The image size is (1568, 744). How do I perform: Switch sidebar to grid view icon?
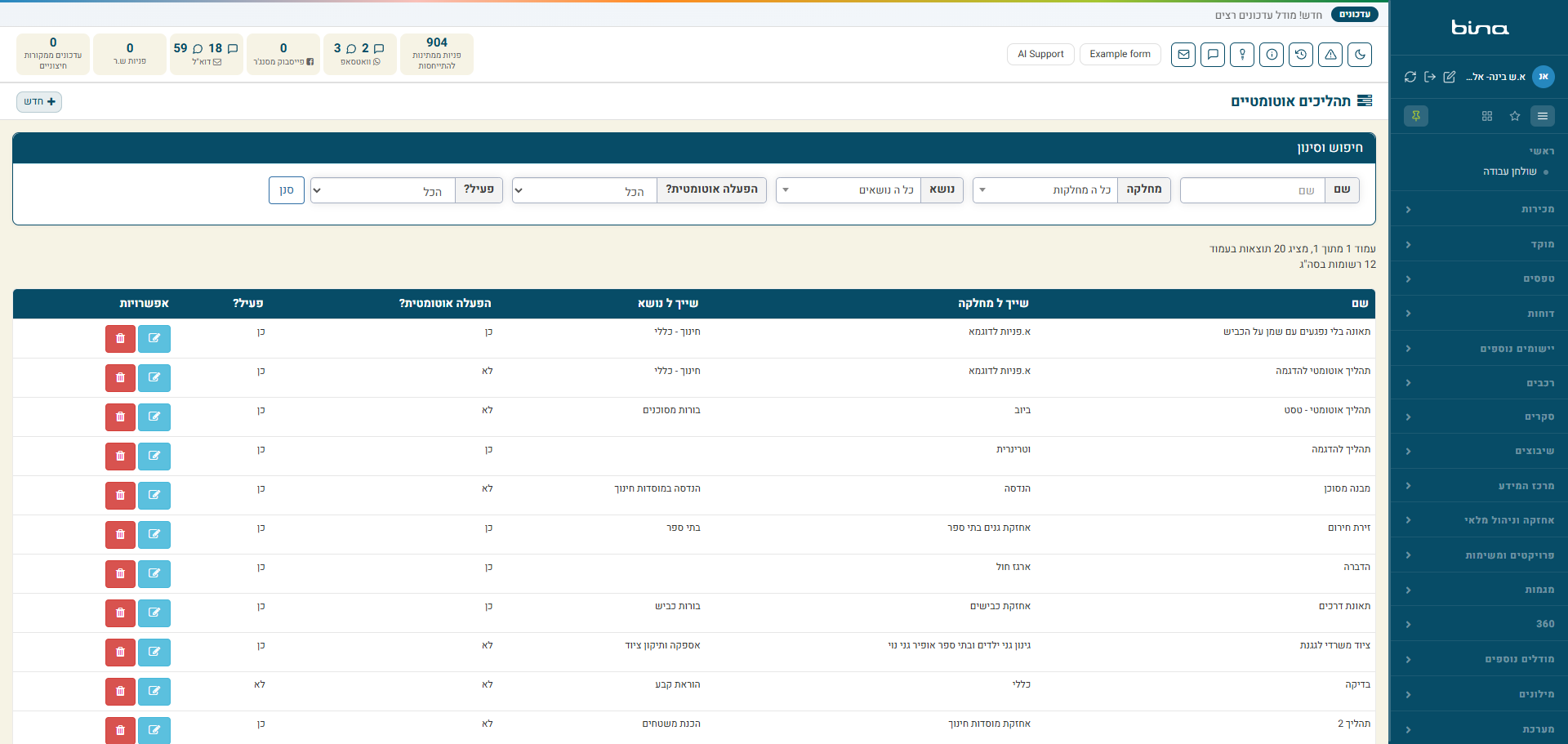[1487, 116]
